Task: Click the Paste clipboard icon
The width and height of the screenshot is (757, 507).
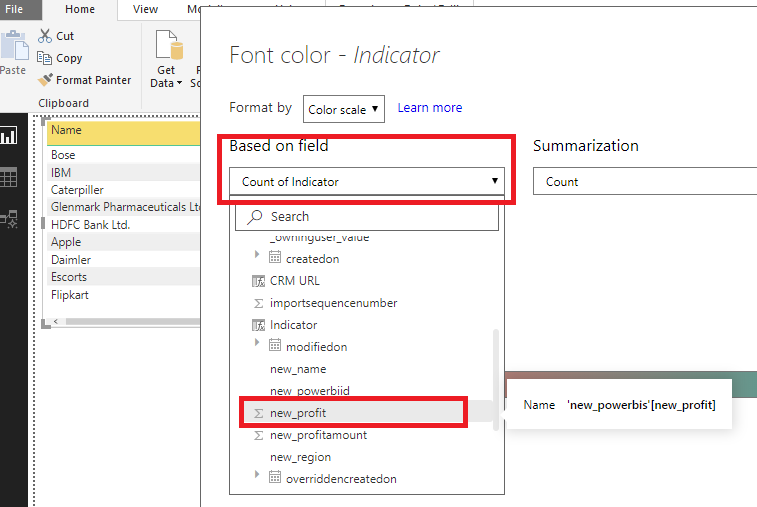Action: point(13,50)
